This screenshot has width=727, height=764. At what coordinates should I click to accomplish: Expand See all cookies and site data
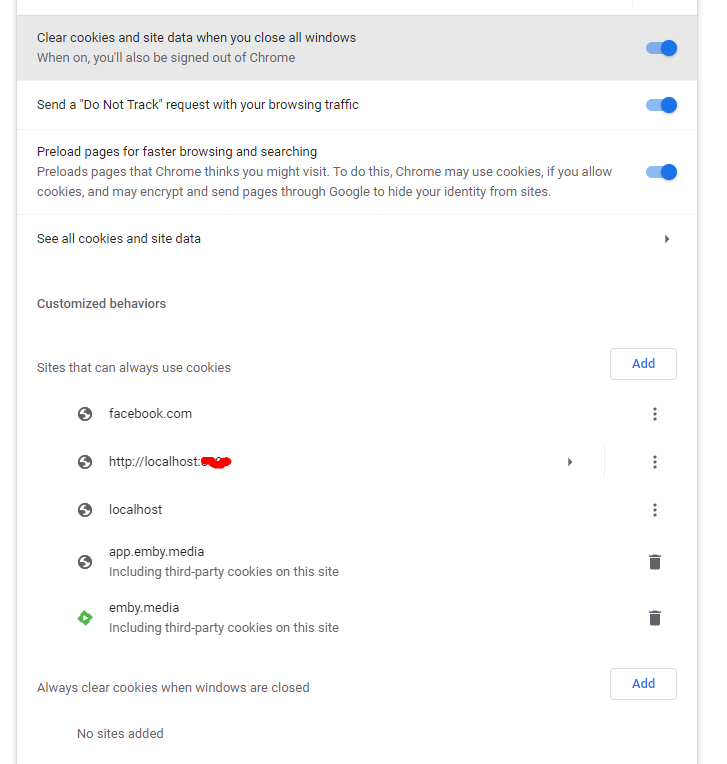[x=667, y=239]
